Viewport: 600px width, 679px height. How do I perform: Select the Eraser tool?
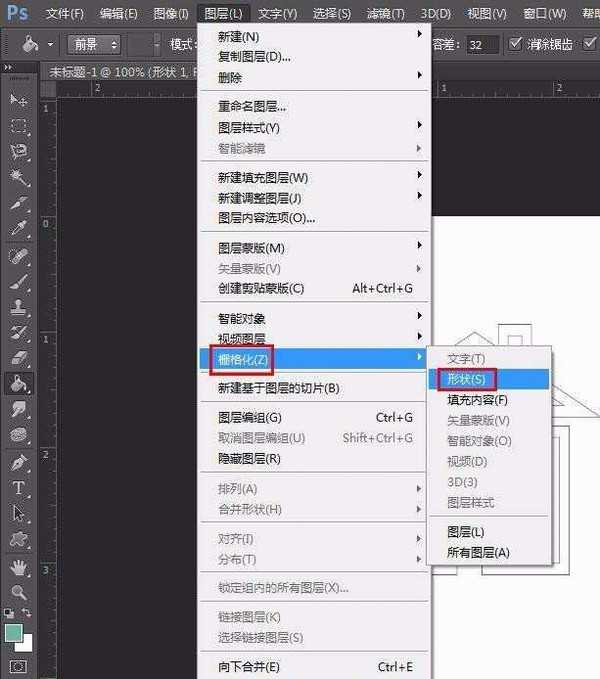pos(18,358)
